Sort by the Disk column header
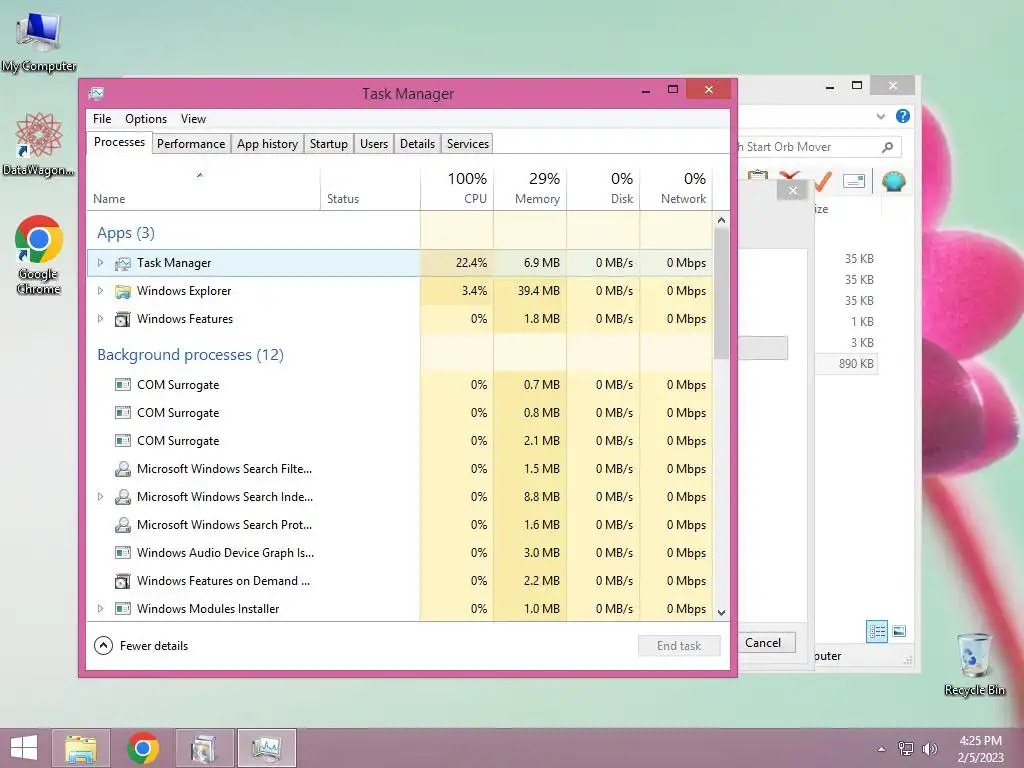This screenshot has width=1024, height=768. pos(603,188)
